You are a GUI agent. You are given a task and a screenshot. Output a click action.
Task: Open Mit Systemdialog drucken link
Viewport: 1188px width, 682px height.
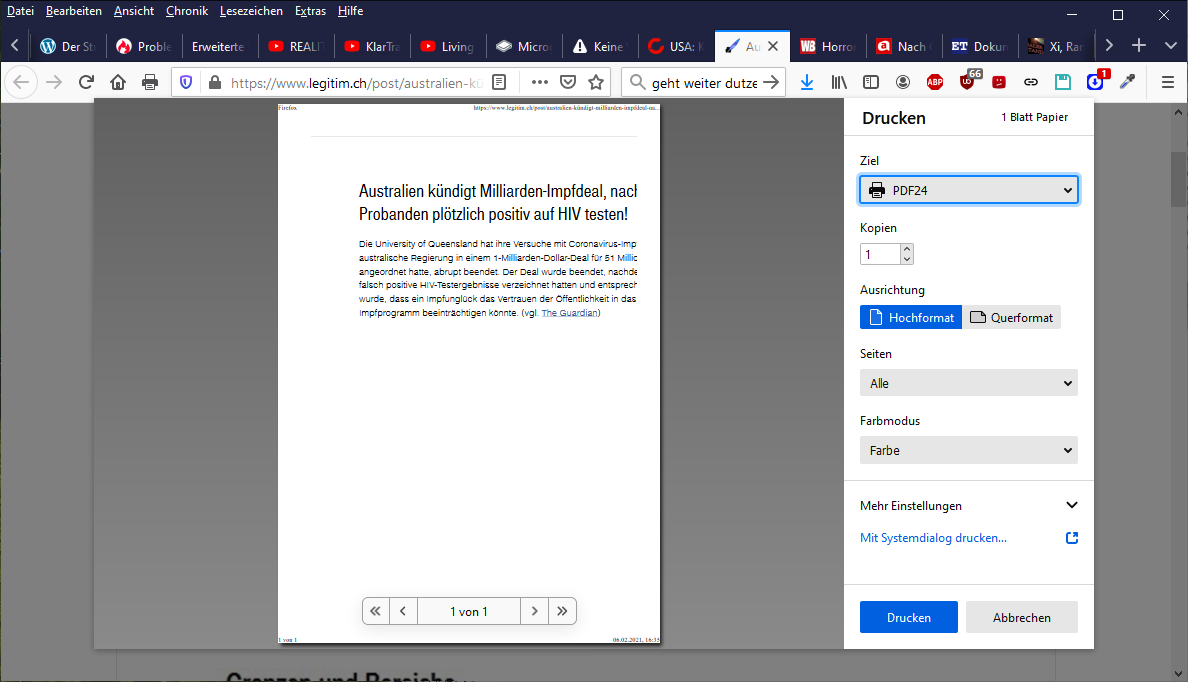coord(933,538)
